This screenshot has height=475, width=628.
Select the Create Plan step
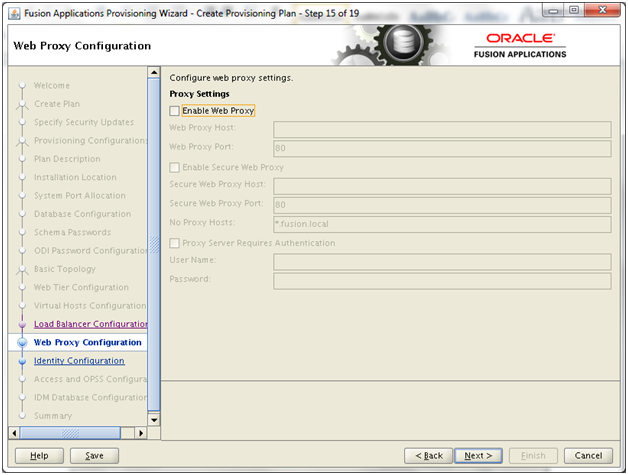click(x=57, y=104)
